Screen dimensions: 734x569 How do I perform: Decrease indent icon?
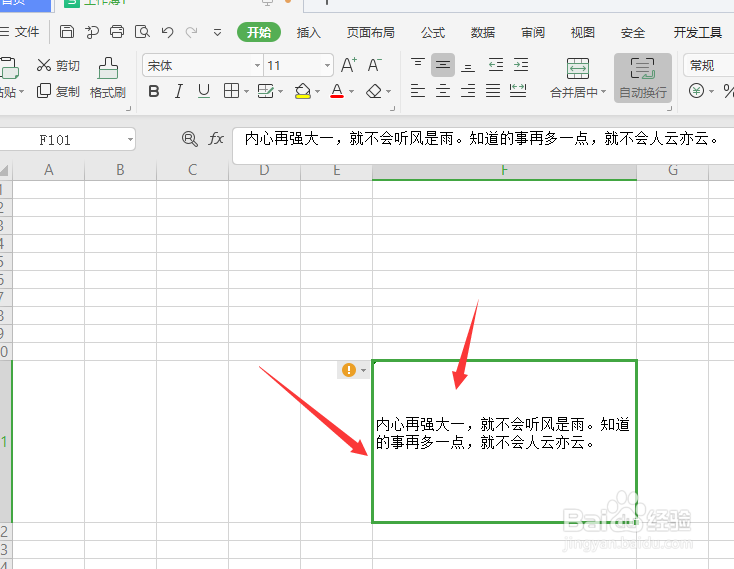click(x=496, y=65)
